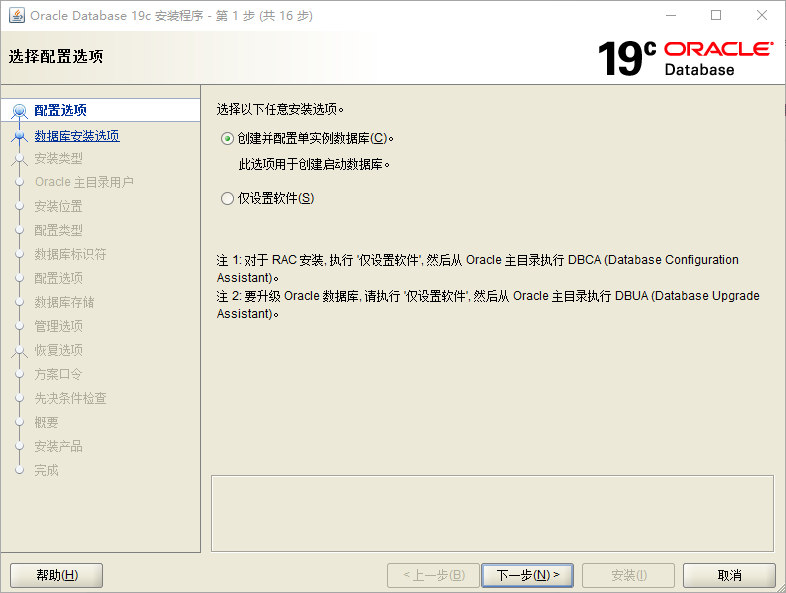786x593 pixels.
Task: Select 仅设置软件 radio option
Action: 227,199
